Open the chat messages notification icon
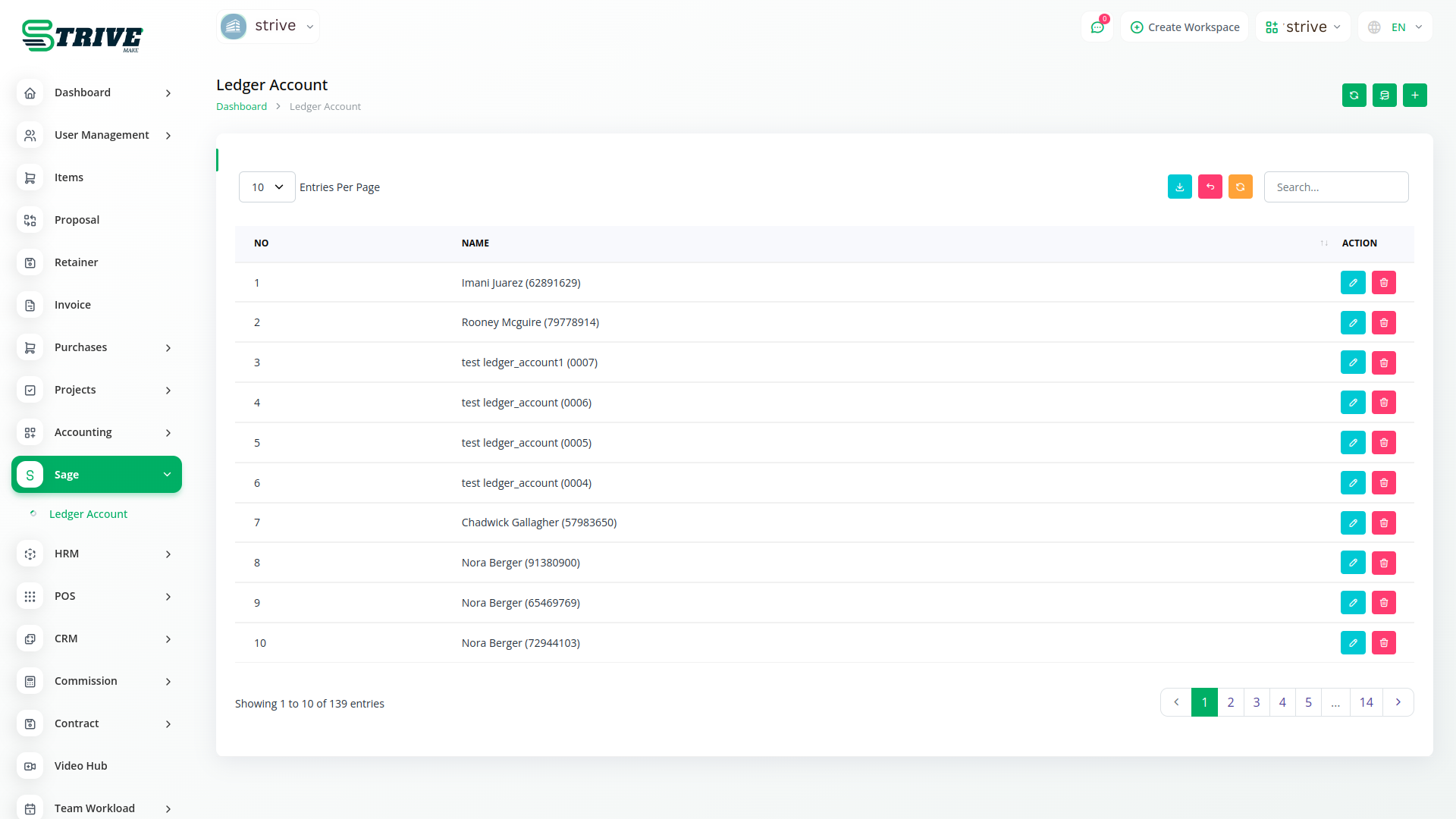The image size is (1456, 819). (1097, 27)
